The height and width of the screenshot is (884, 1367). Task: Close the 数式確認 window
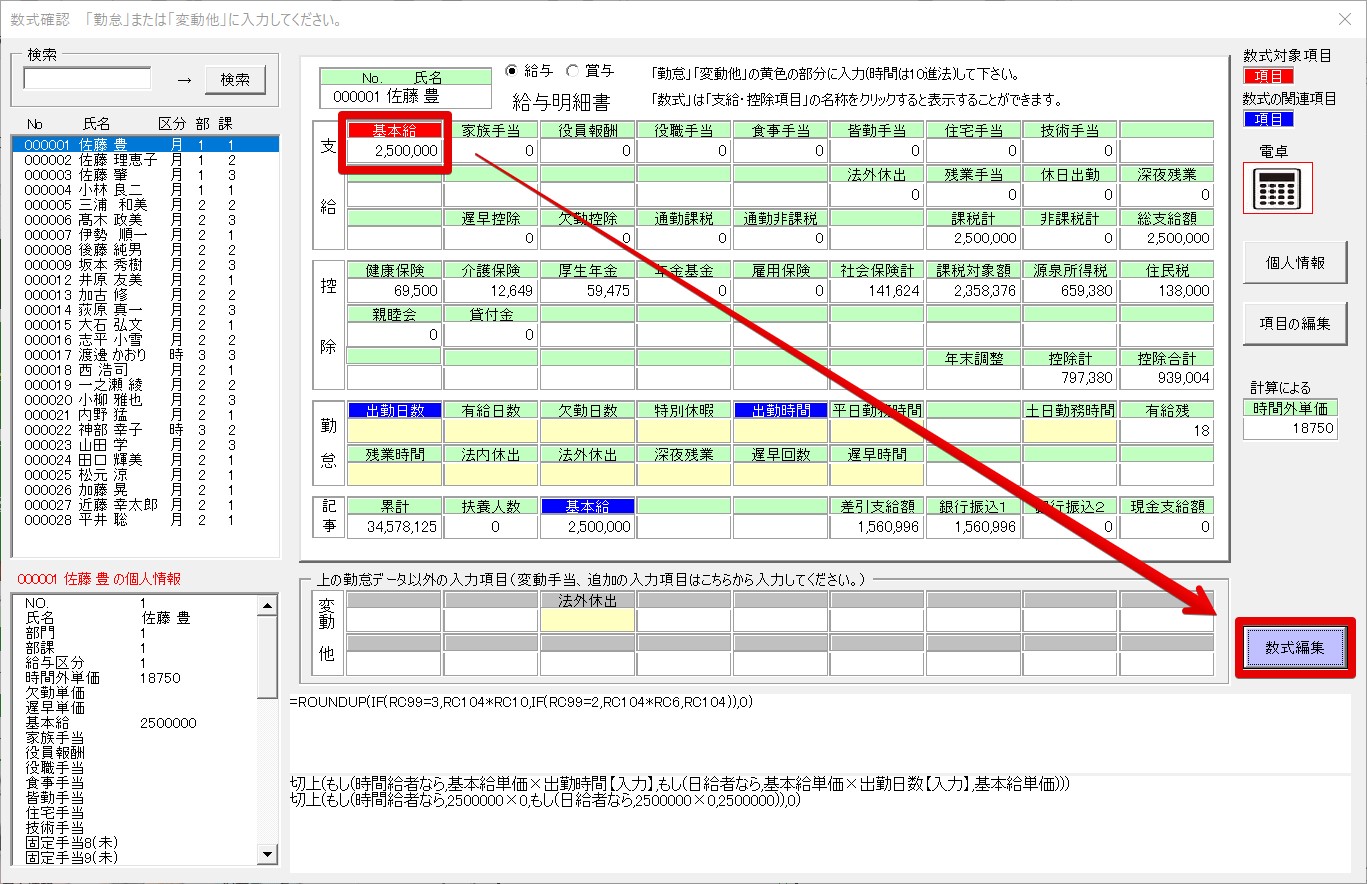[x=1343, y=19]
